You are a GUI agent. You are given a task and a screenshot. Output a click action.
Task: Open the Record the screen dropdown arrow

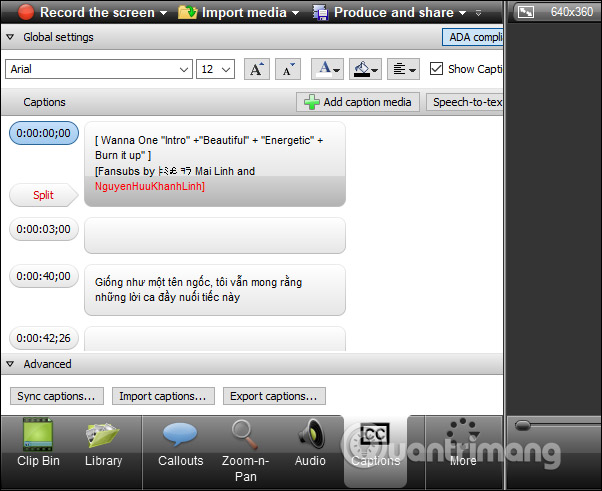coord(164,13)
